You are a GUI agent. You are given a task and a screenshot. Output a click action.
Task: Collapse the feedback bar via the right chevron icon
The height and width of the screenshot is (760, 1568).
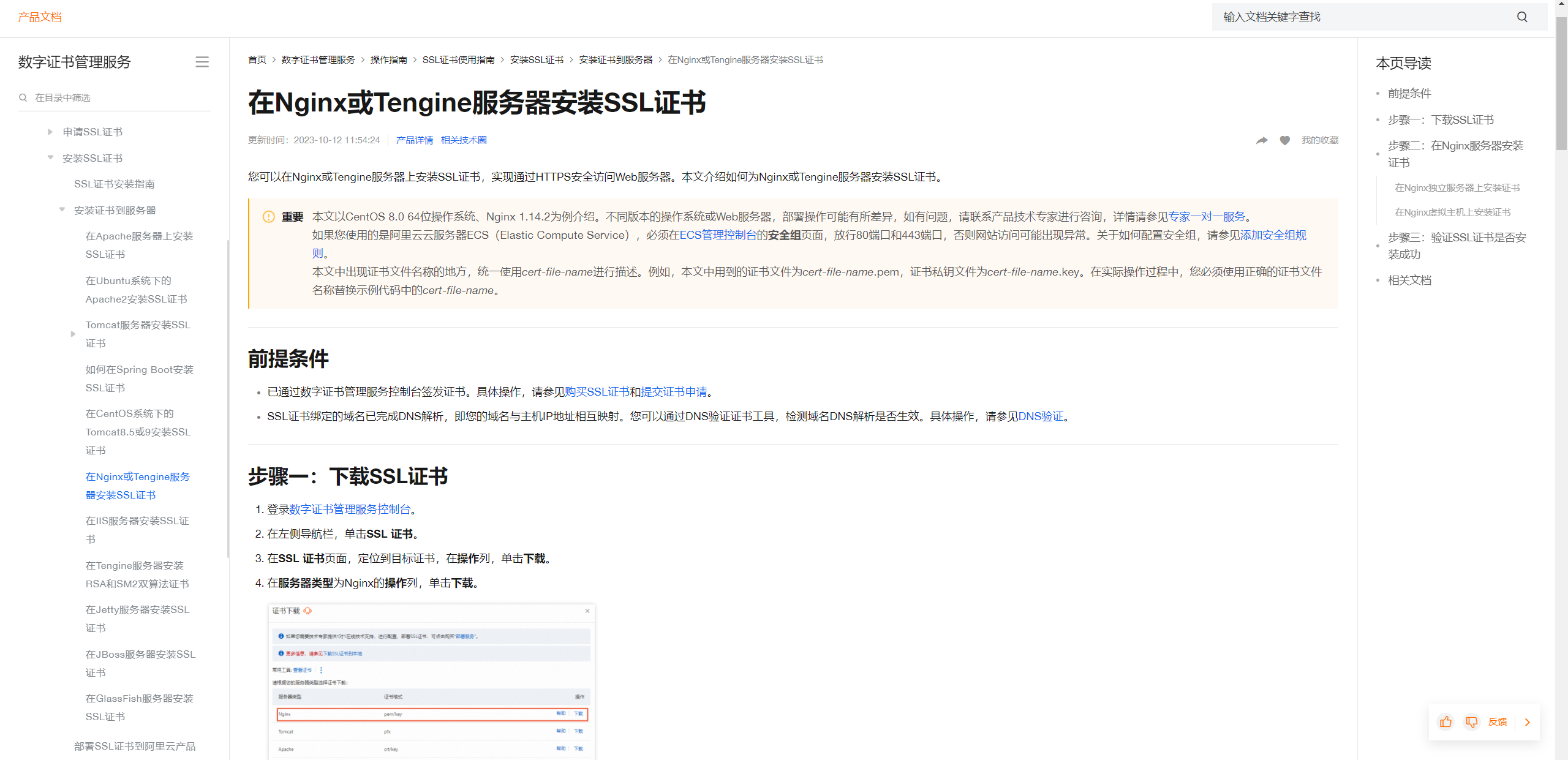1526,722
